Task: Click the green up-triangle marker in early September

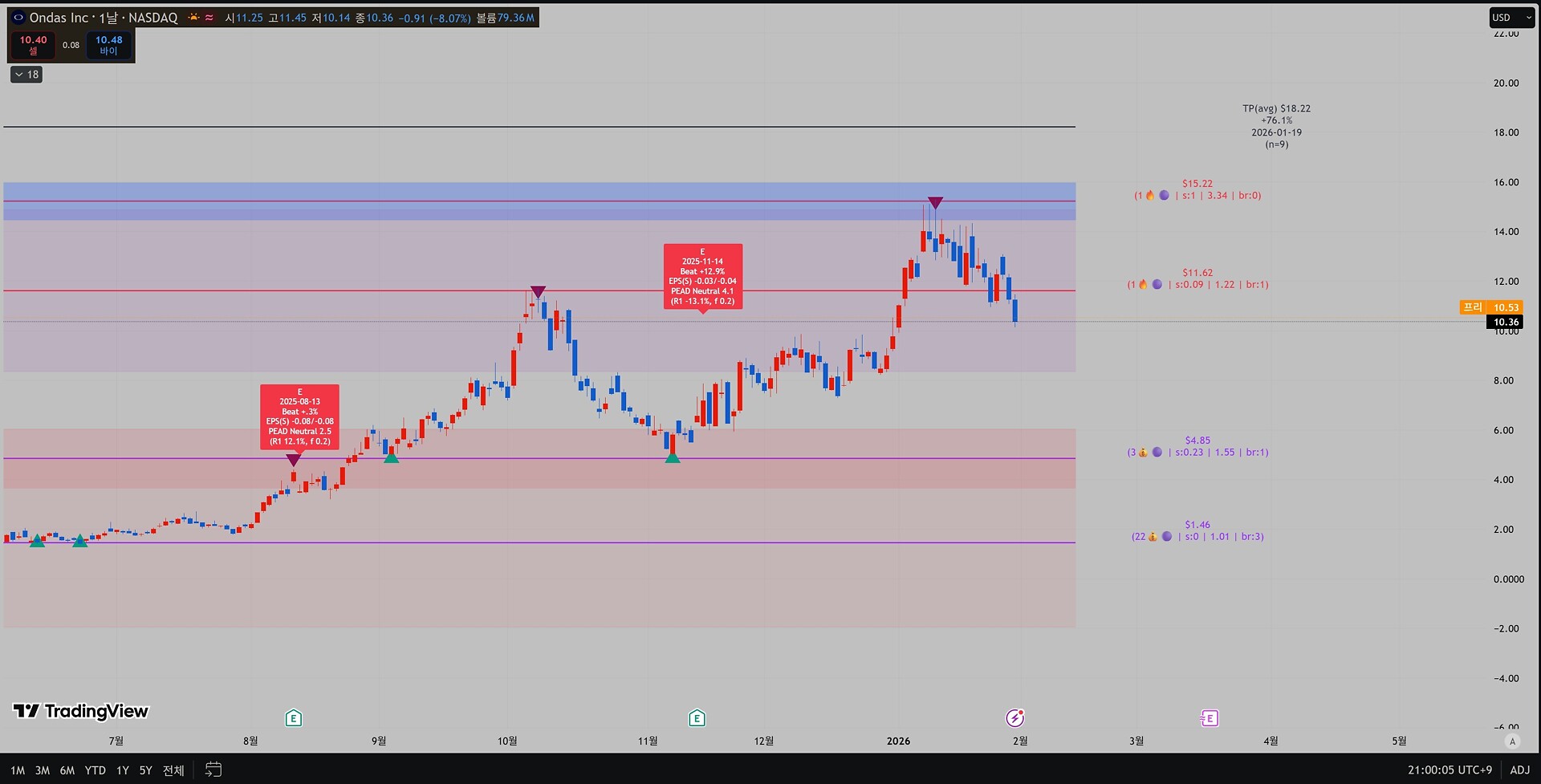Action: [x=391, y=457]
